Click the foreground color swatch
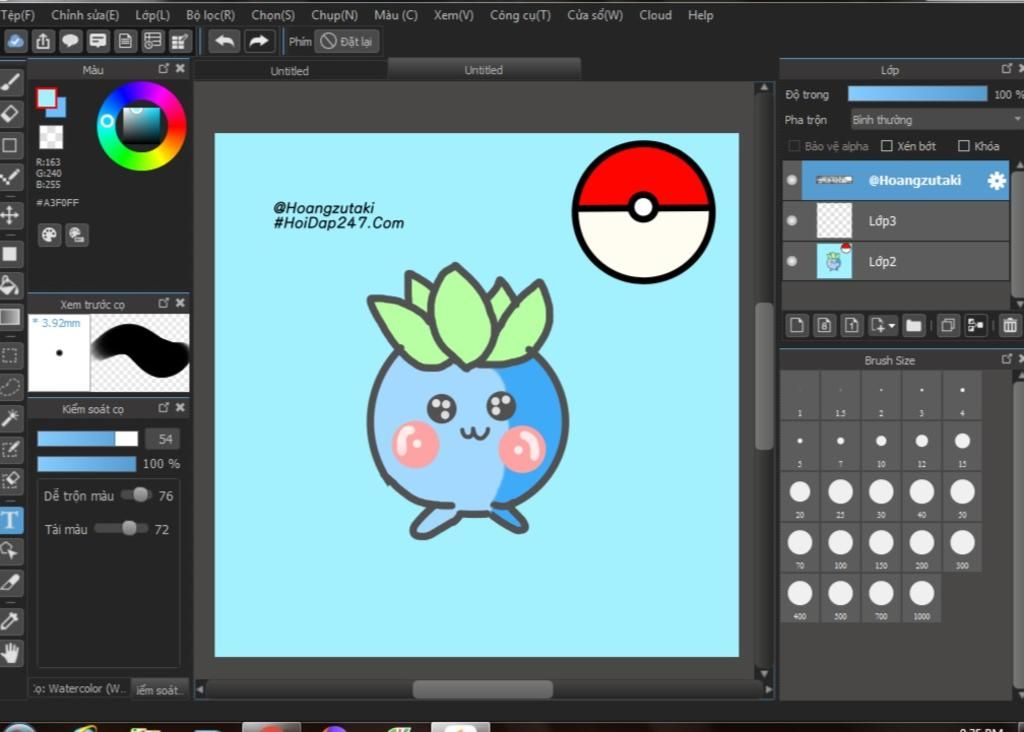Screen dimensions: 1024x732 [x=46, y=99]
